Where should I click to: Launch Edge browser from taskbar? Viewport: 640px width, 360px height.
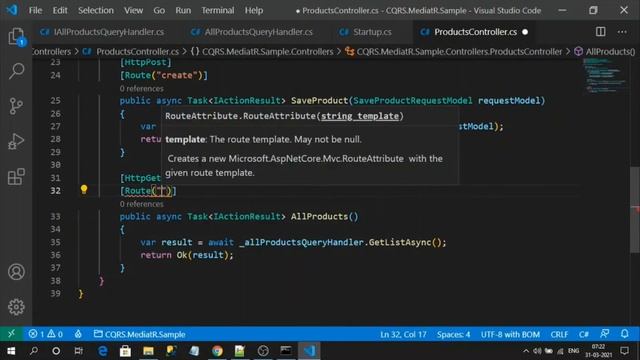tap(102, 351)
